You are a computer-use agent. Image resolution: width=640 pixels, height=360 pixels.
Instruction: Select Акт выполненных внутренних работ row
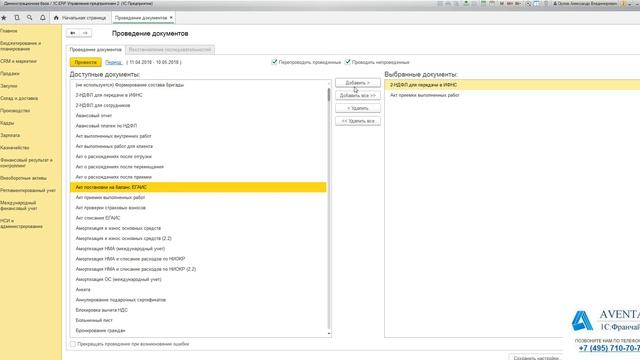click(x=198, y=136)
